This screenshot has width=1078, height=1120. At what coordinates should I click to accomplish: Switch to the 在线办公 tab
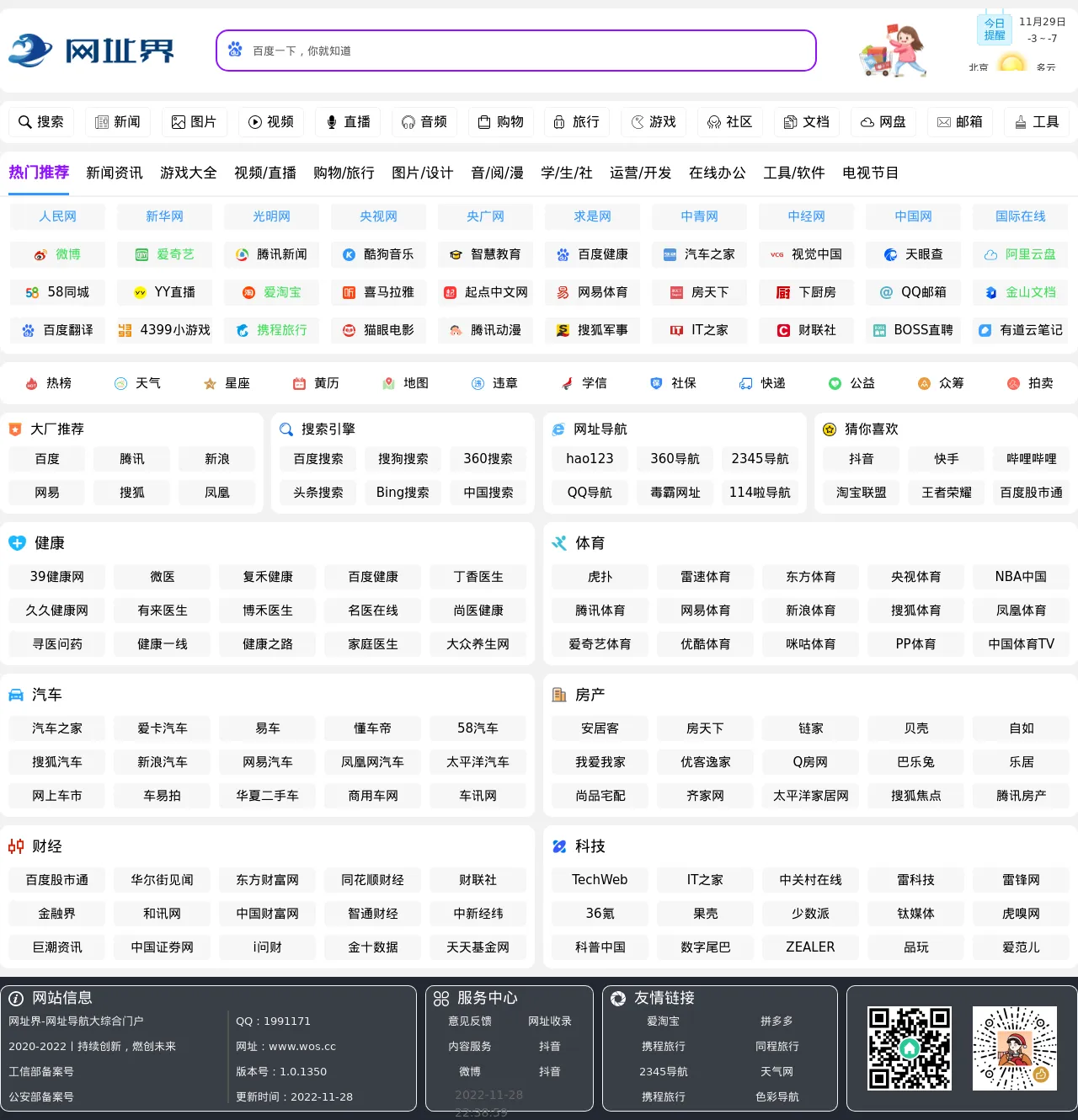coord(718,173)
